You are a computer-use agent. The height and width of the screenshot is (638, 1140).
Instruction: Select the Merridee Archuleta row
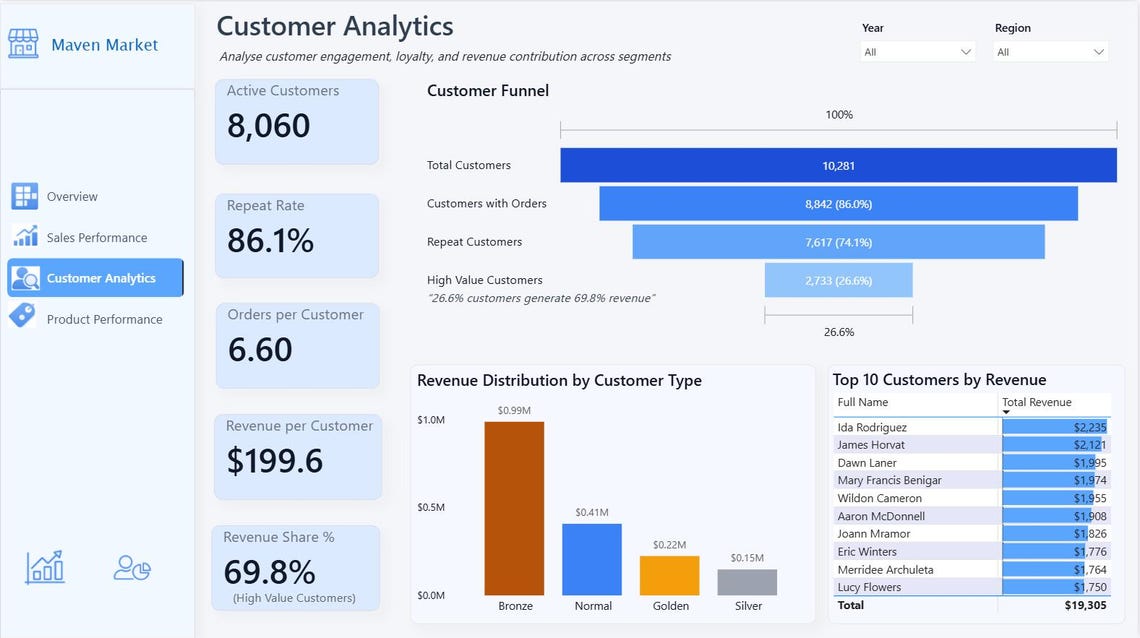[972, 570]
